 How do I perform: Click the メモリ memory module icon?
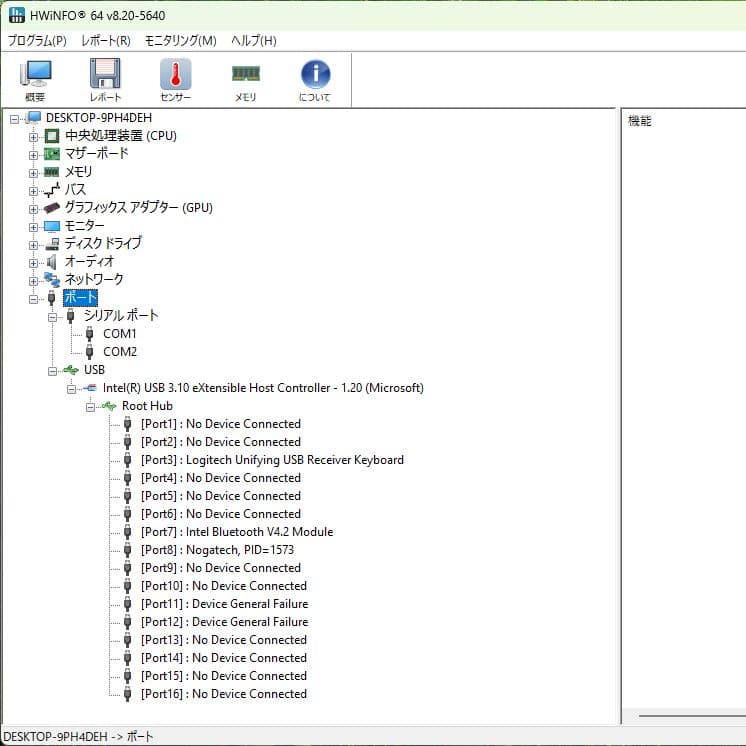coord(245,79)
